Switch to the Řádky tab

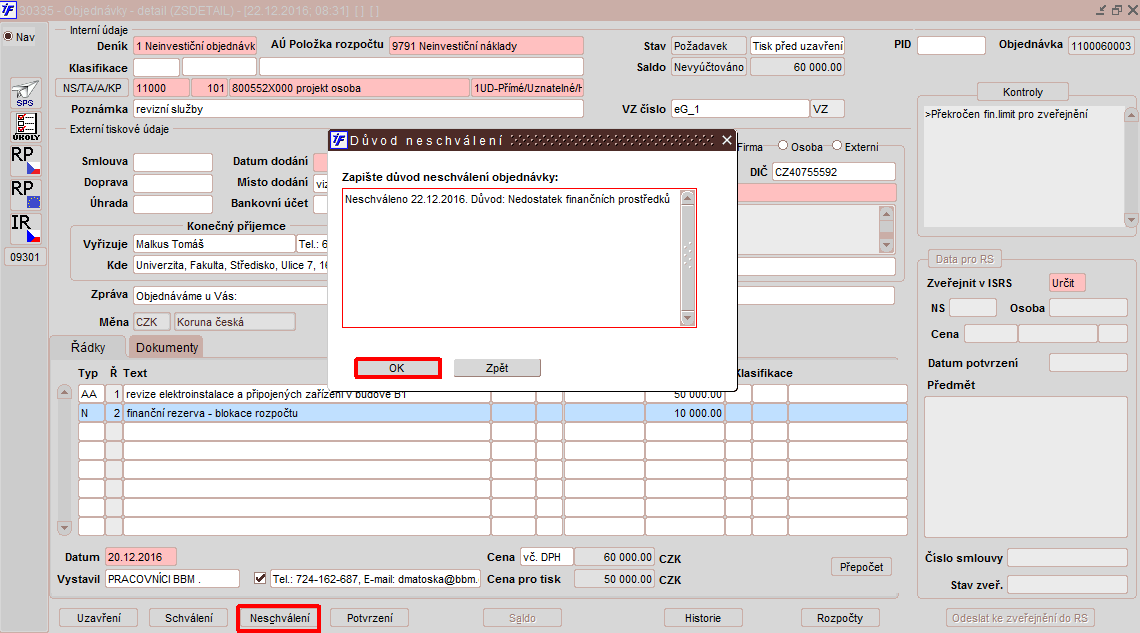tap(88, 347)
